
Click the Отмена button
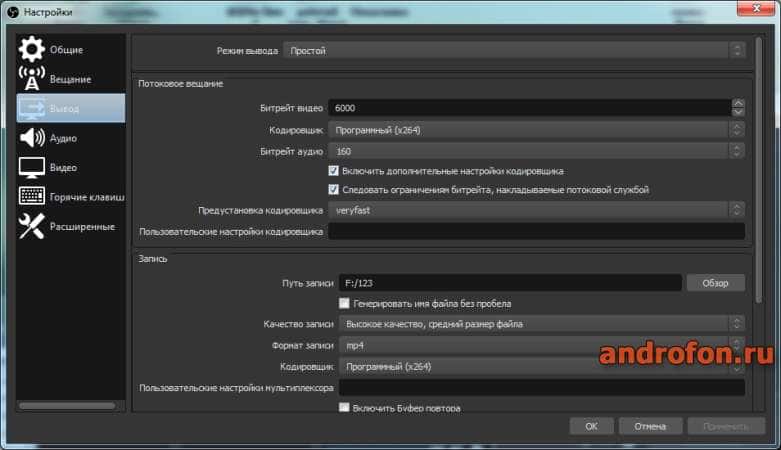click(x=650, y=426)
